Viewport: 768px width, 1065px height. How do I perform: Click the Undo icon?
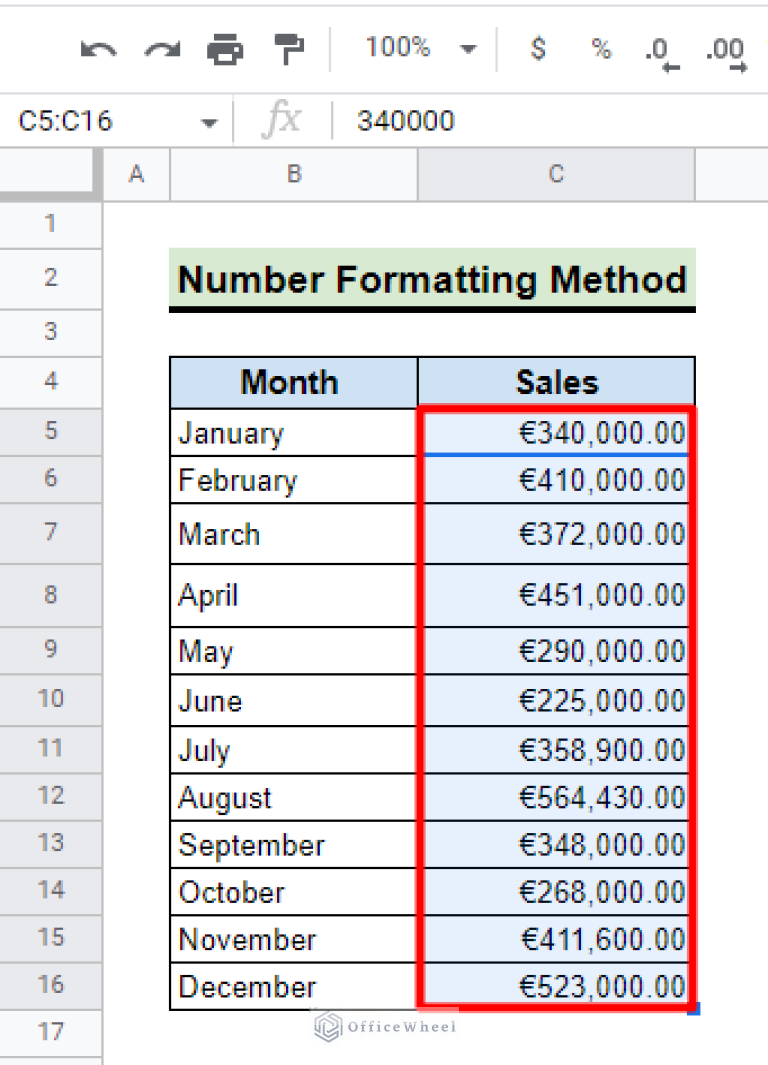97,49
